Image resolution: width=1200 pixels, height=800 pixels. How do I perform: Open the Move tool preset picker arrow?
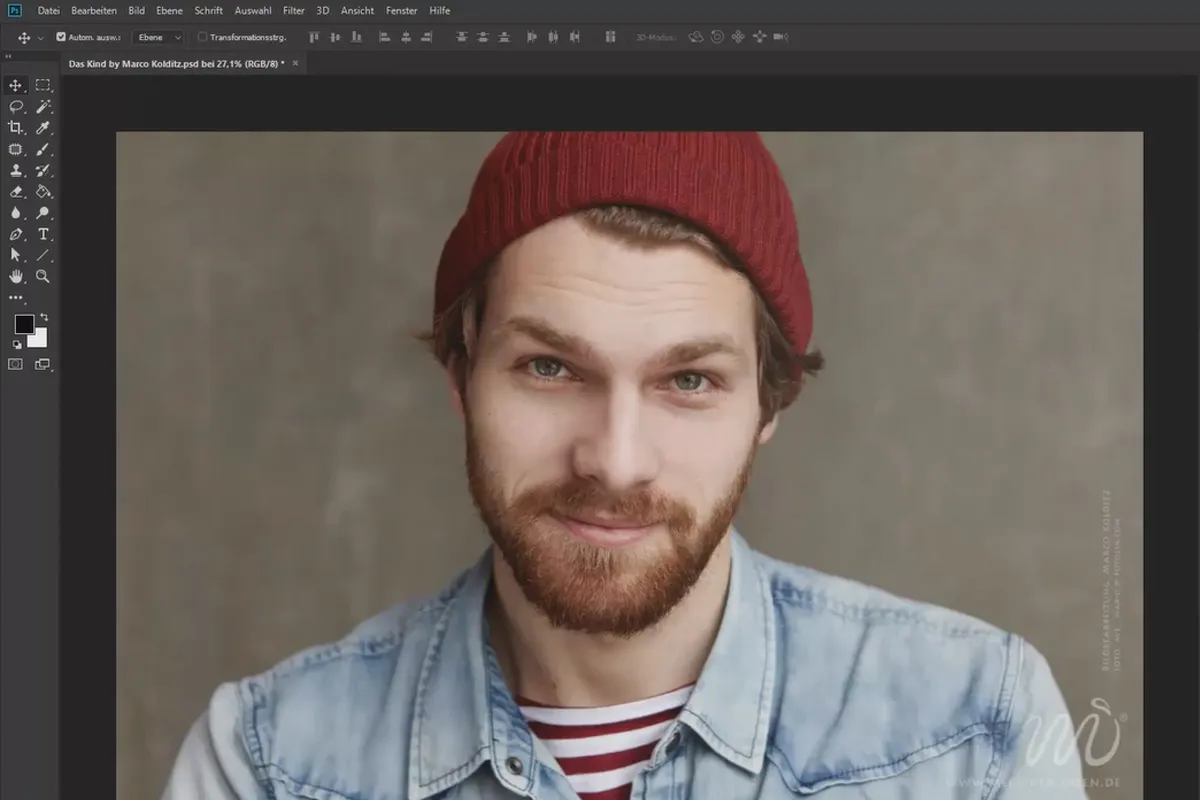(x=40, y=37)
